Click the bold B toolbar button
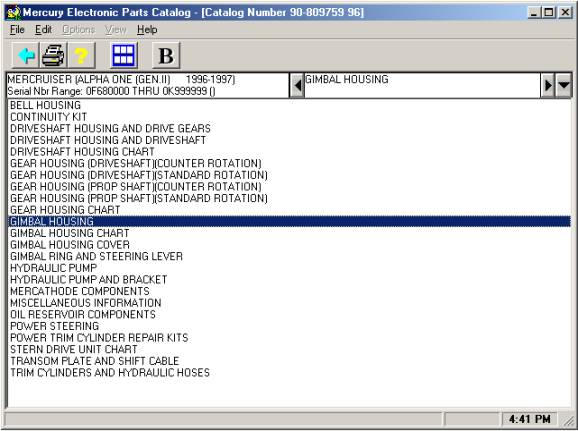This screenshot has width=578, height=431. click(166, 56)
